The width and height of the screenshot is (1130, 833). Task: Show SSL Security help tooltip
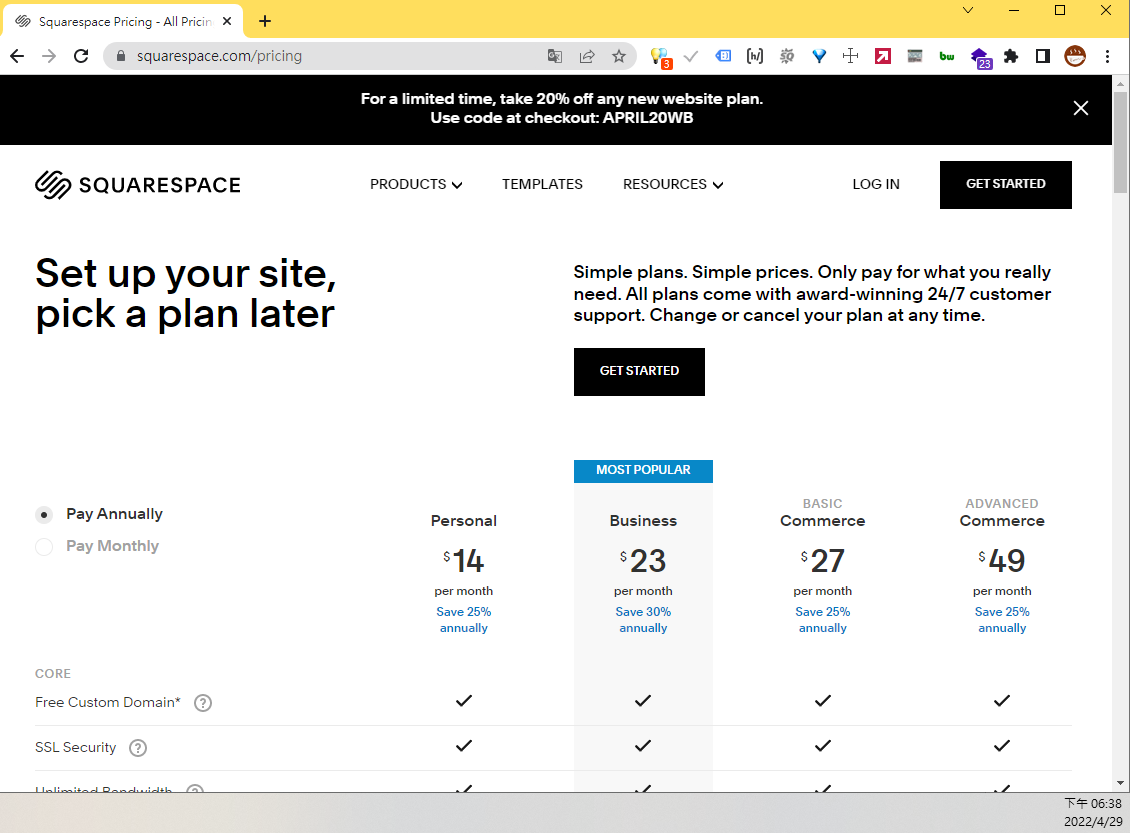[138, 748]
